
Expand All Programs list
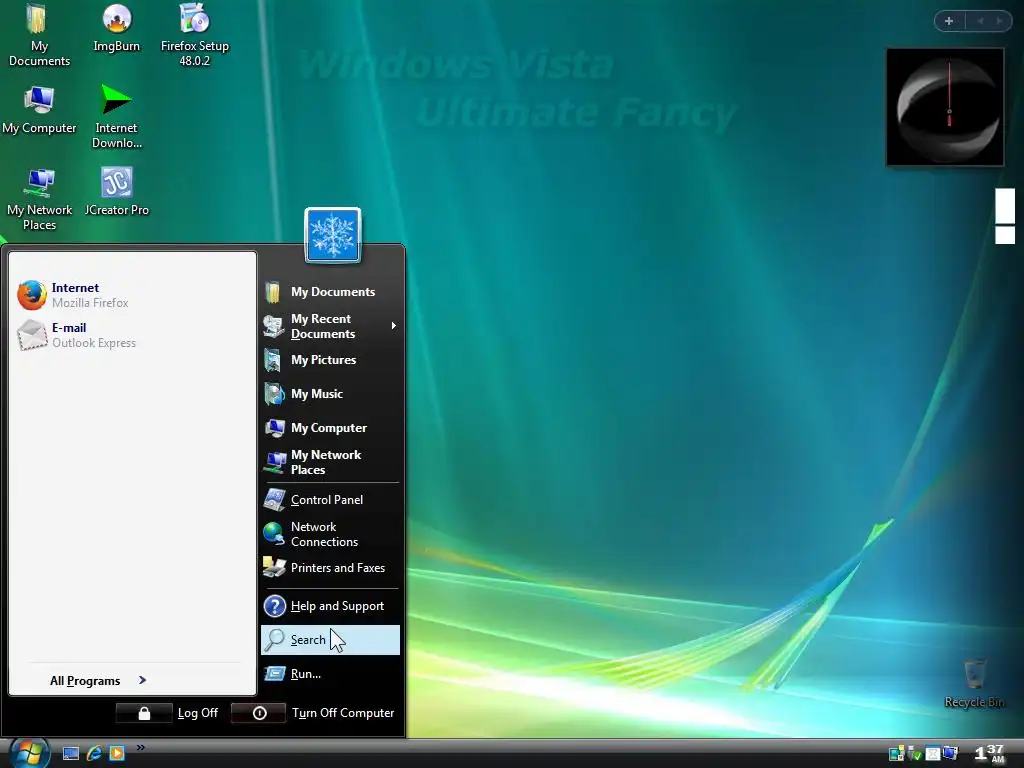[x=99, y=680]
